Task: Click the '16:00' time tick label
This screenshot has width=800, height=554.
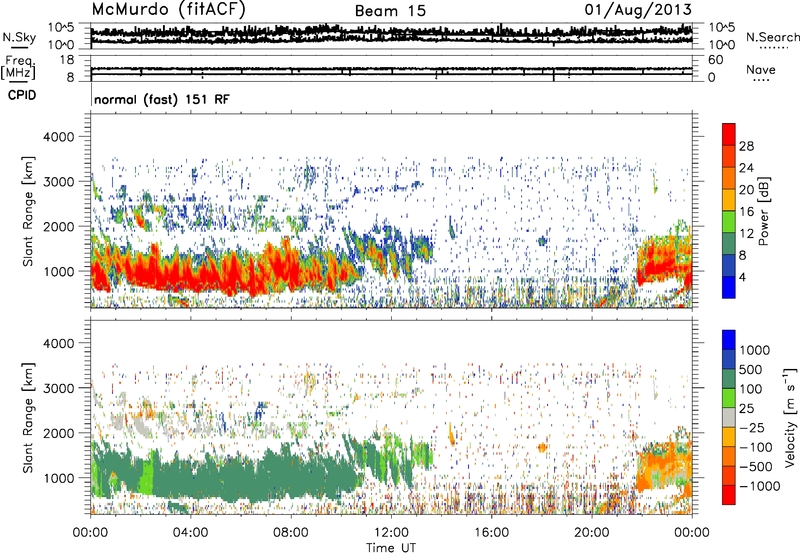Action: click(491, 533)
